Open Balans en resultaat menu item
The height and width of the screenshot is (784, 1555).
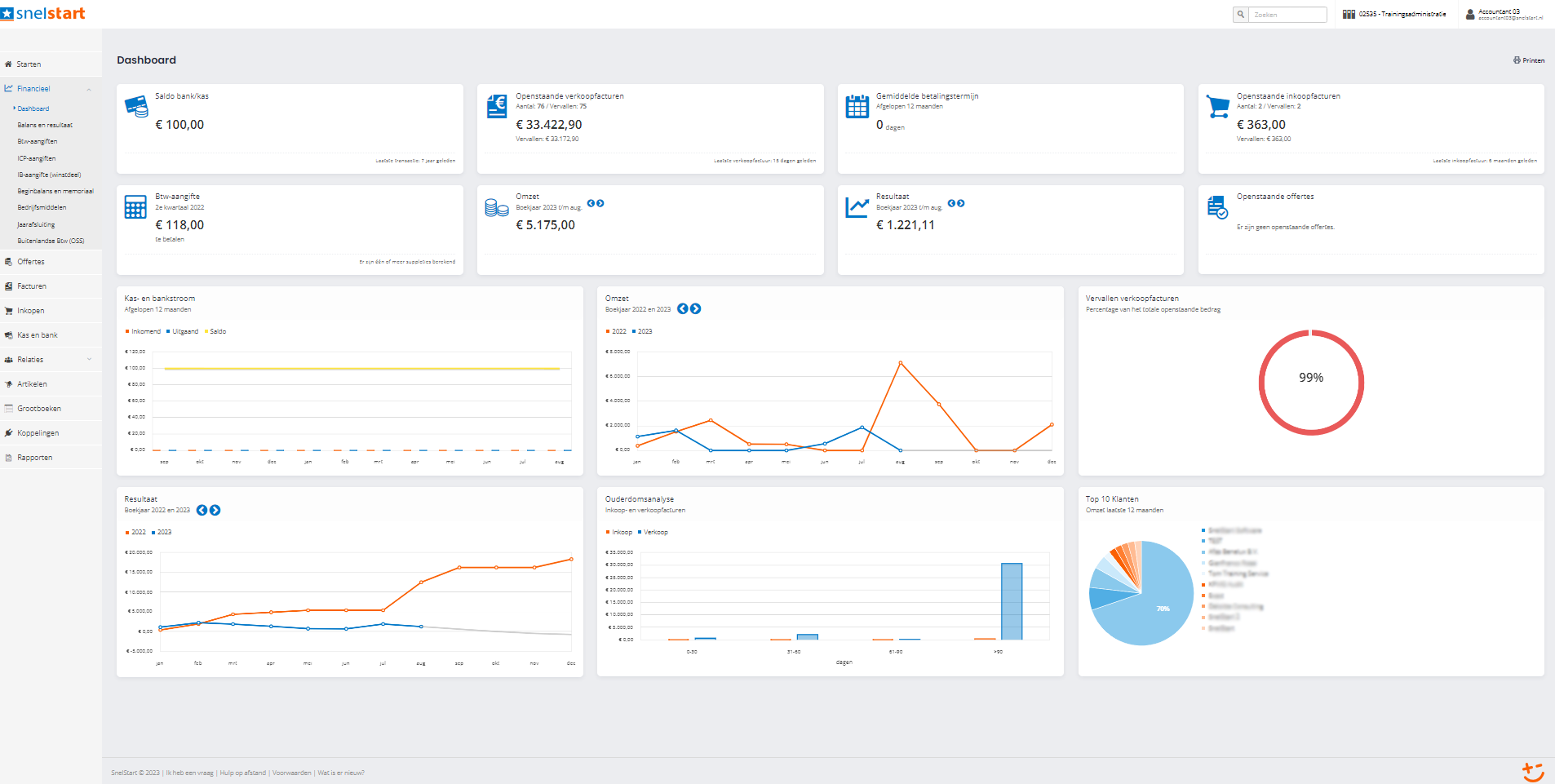45,125
